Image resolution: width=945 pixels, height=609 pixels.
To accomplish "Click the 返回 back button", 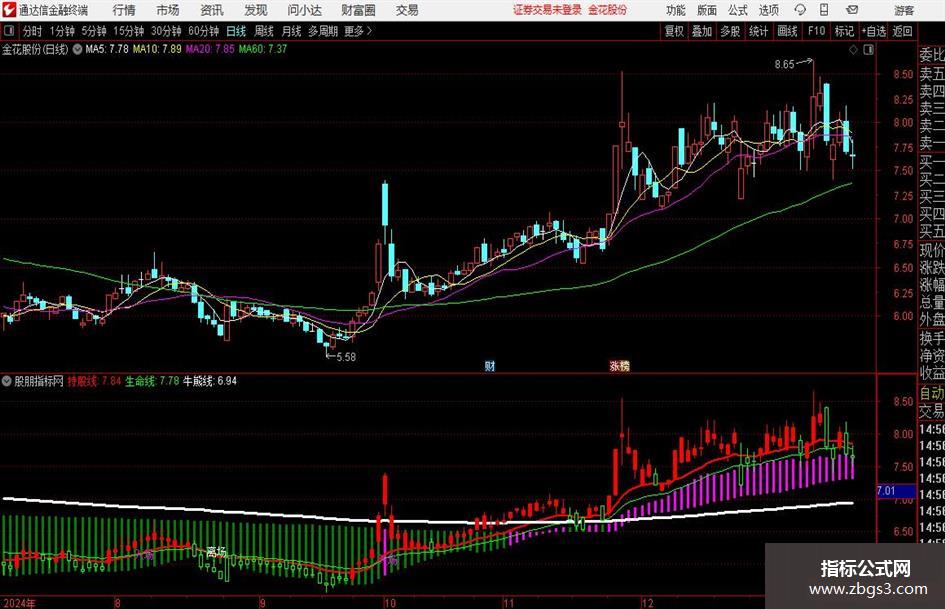I will coord(902,31).
